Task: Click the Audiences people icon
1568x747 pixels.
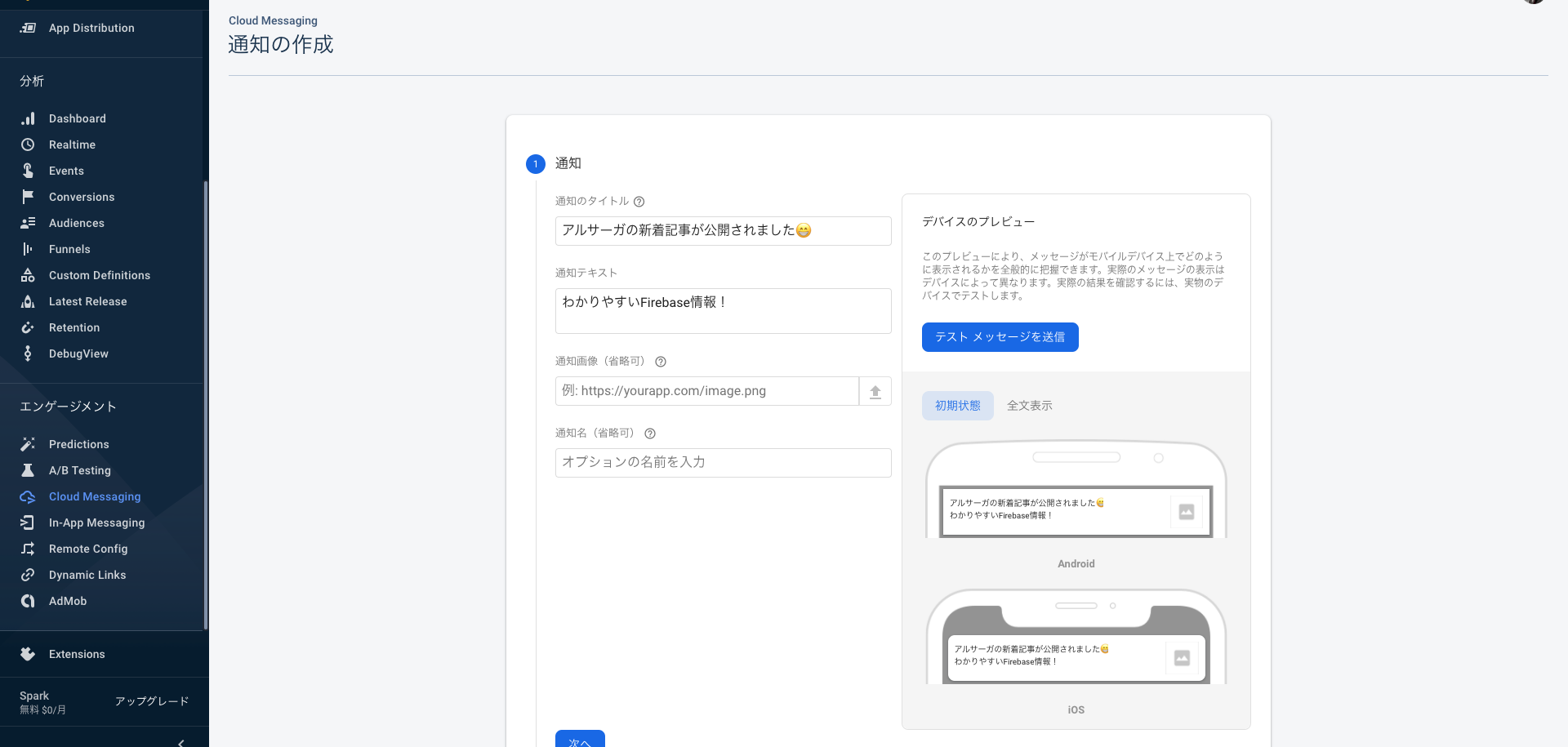Action: click(28, 223)
